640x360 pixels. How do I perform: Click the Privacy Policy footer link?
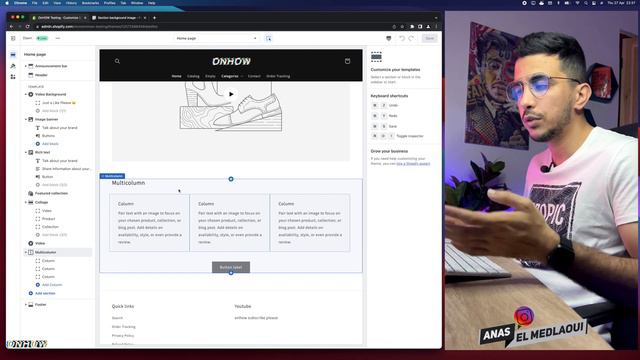pyautogui.click(x=123, y=336)
